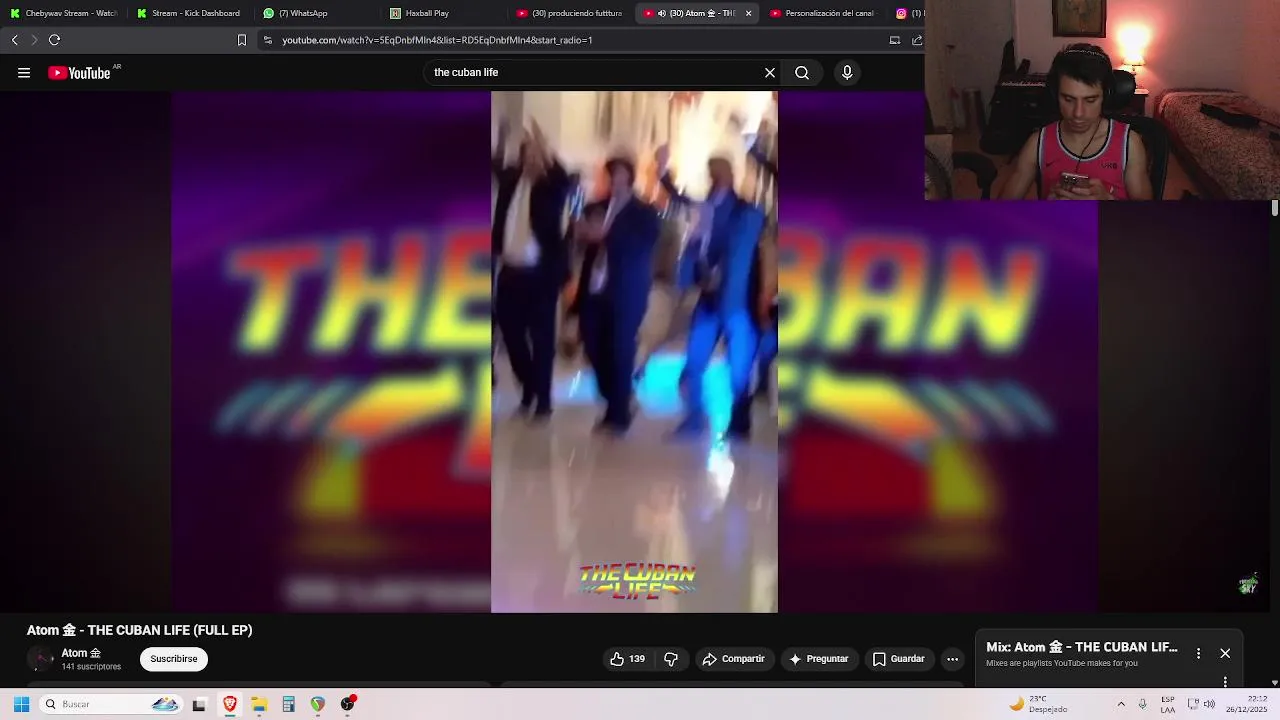
Task: Mute the Atom tab via speaker icon
Action: (662, 13)
